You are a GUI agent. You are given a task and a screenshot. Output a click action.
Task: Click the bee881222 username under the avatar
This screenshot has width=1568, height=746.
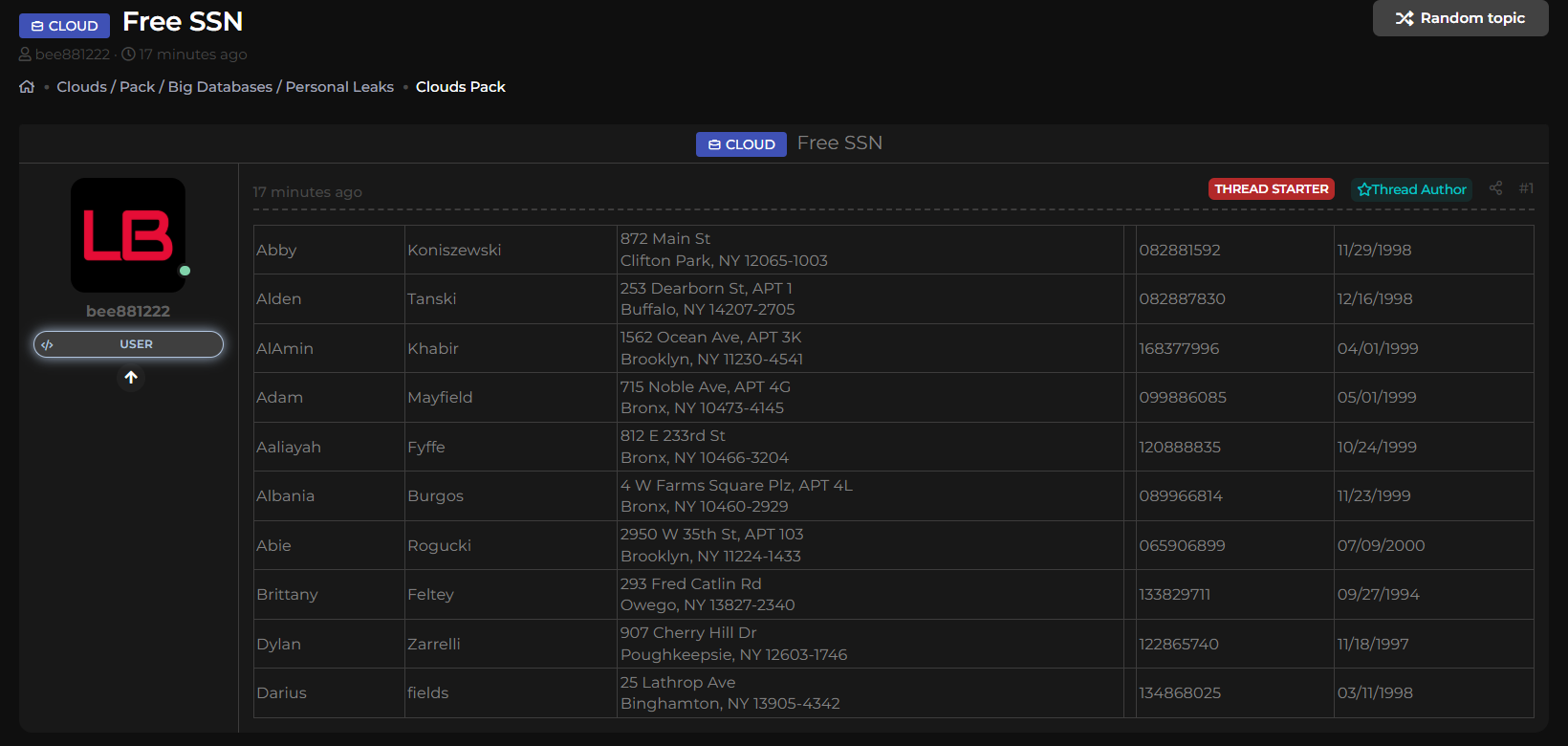click(x=128, y=311)
